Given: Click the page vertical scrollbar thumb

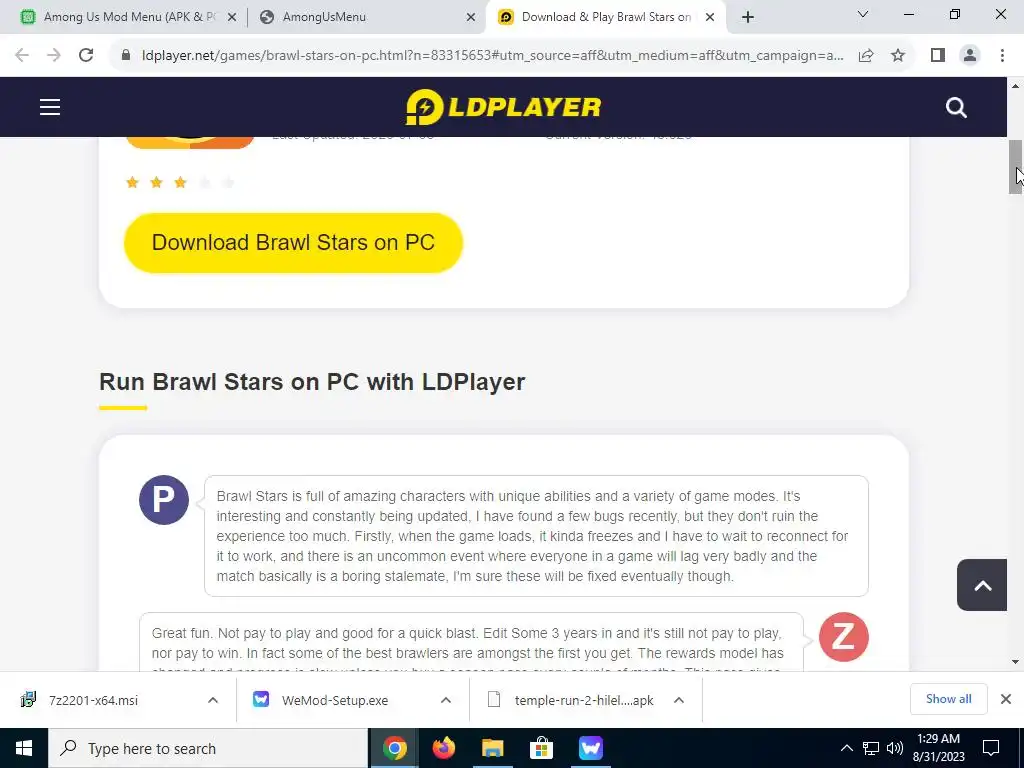Looking at the screenshot, I should coord(1015,167).
